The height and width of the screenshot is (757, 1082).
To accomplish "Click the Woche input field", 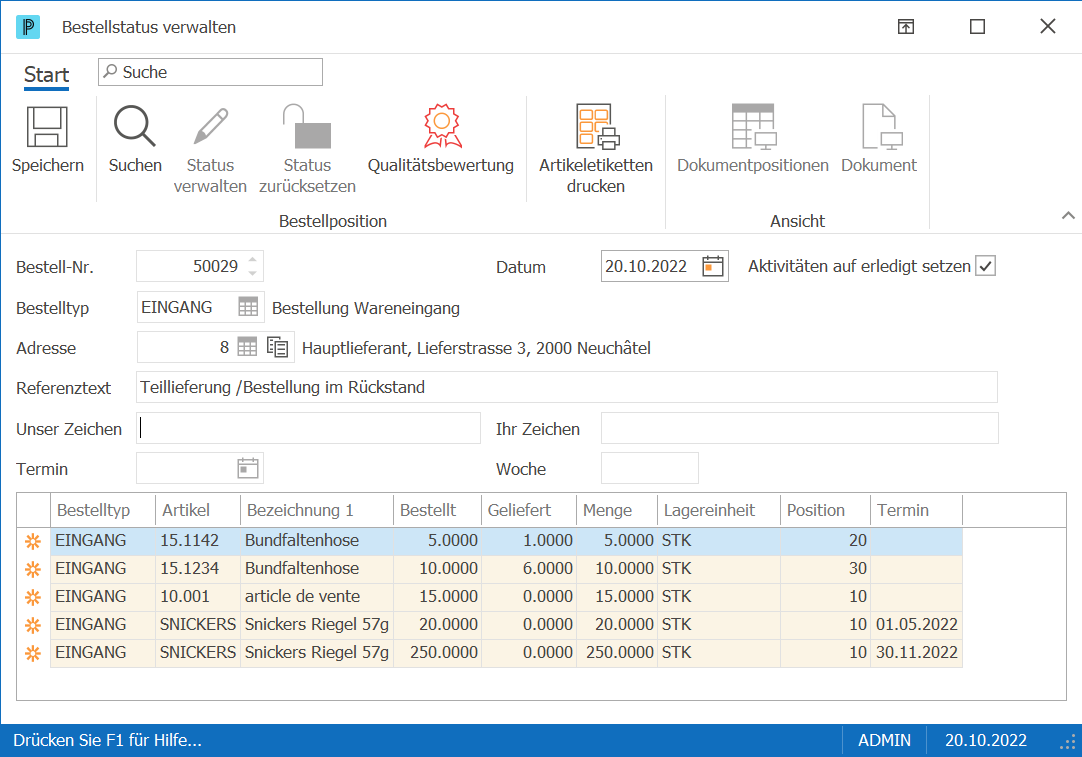I will click(650, 469).
